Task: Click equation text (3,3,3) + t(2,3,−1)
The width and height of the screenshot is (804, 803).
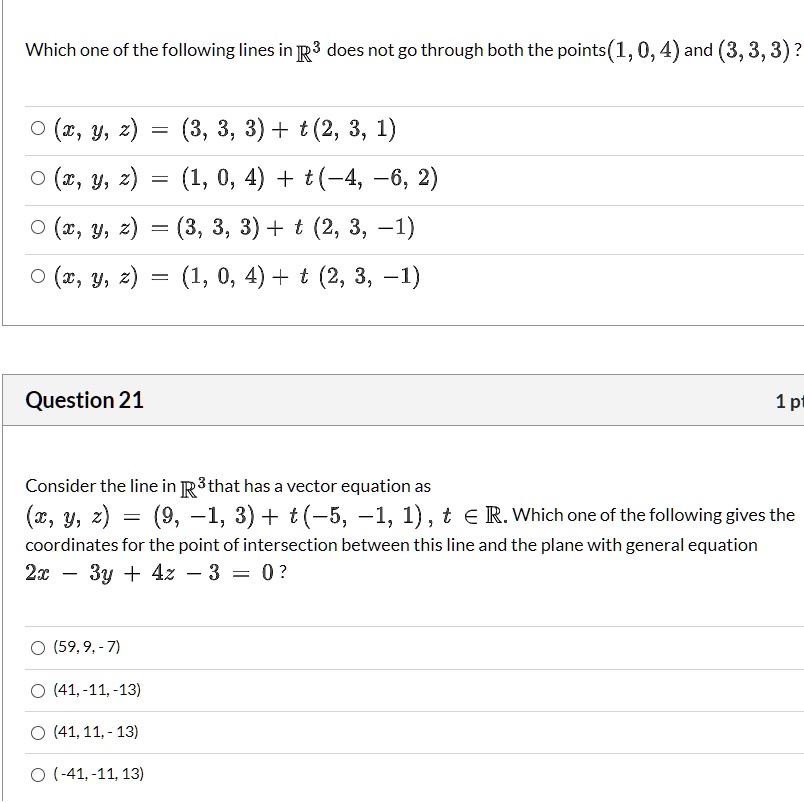Action: click(234, 228)
